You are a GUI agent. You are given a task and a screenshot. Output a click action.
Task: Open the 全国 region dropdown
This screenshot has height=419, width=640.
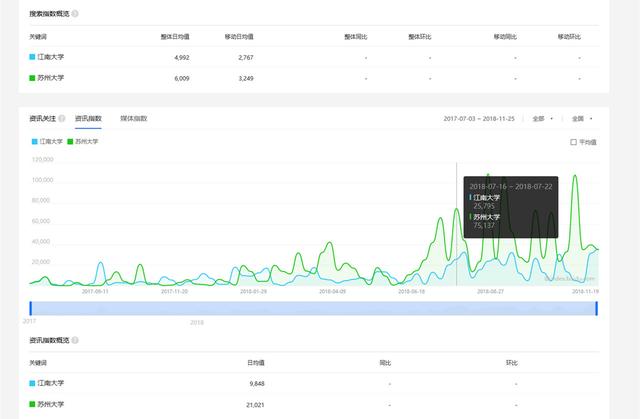click(x=582, y=119)
